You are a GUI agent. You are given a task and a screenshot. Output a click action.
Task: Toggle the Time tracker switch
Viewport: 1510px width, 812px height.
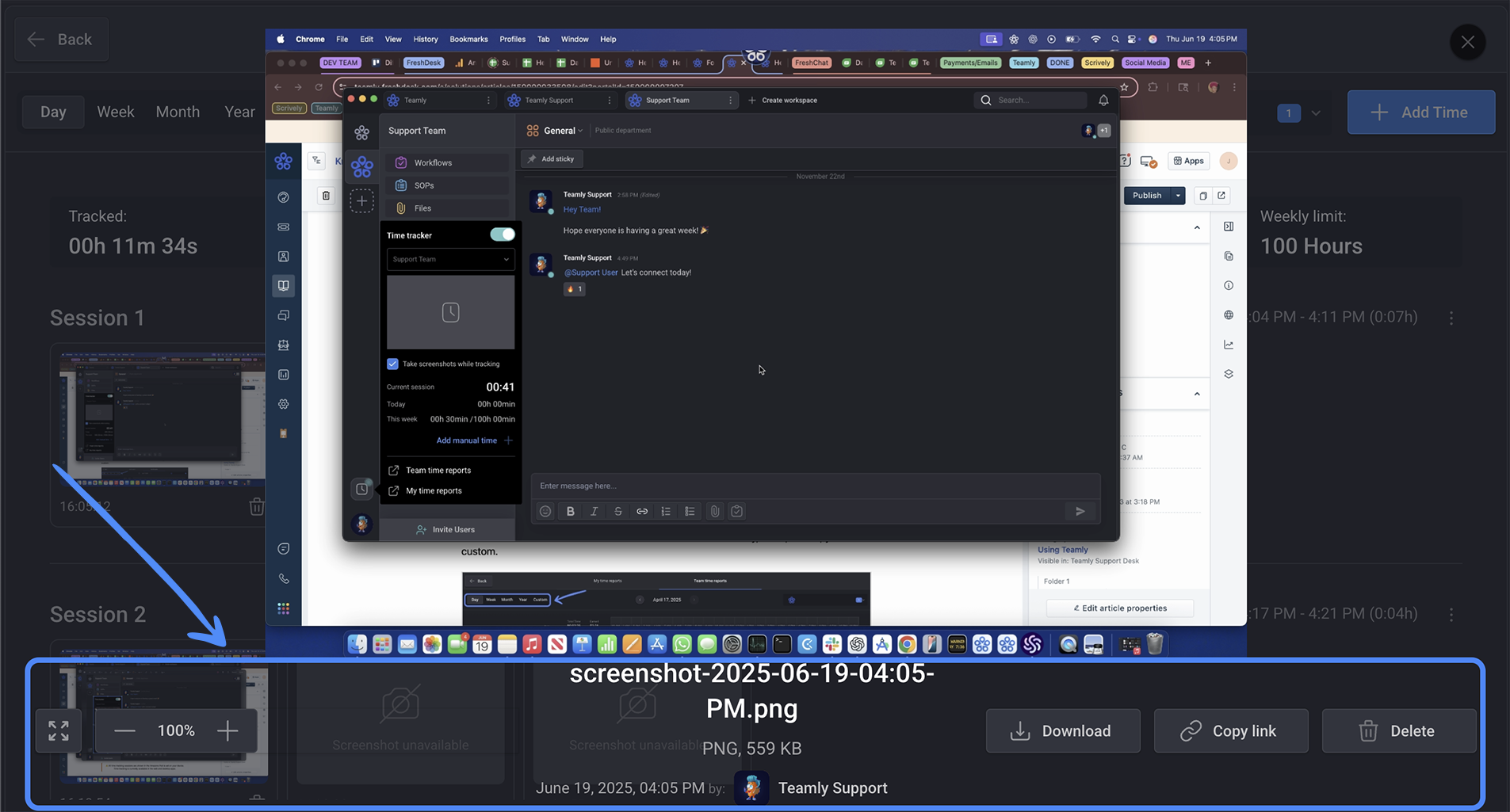pos(502,234)
